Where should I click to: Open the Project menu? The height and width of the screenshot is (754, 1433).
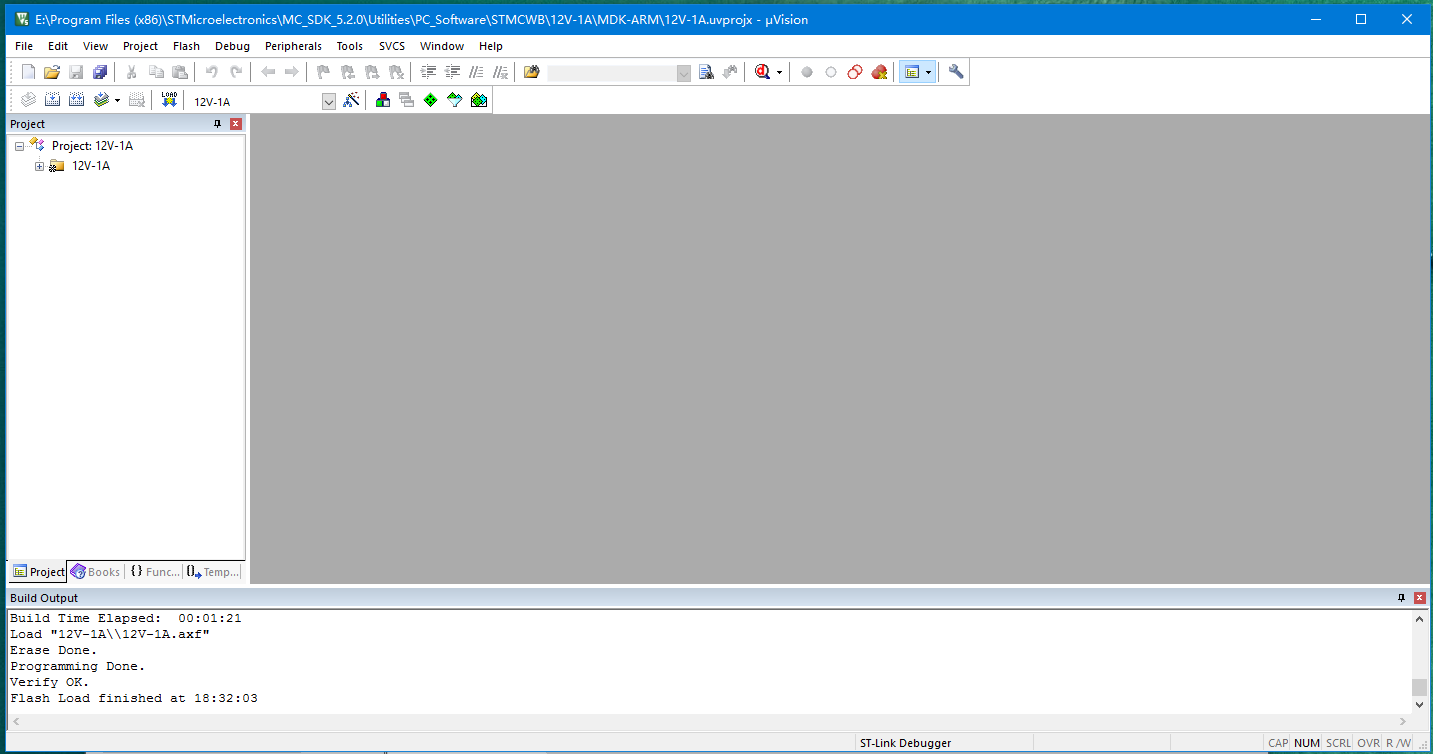pos(140,46)
